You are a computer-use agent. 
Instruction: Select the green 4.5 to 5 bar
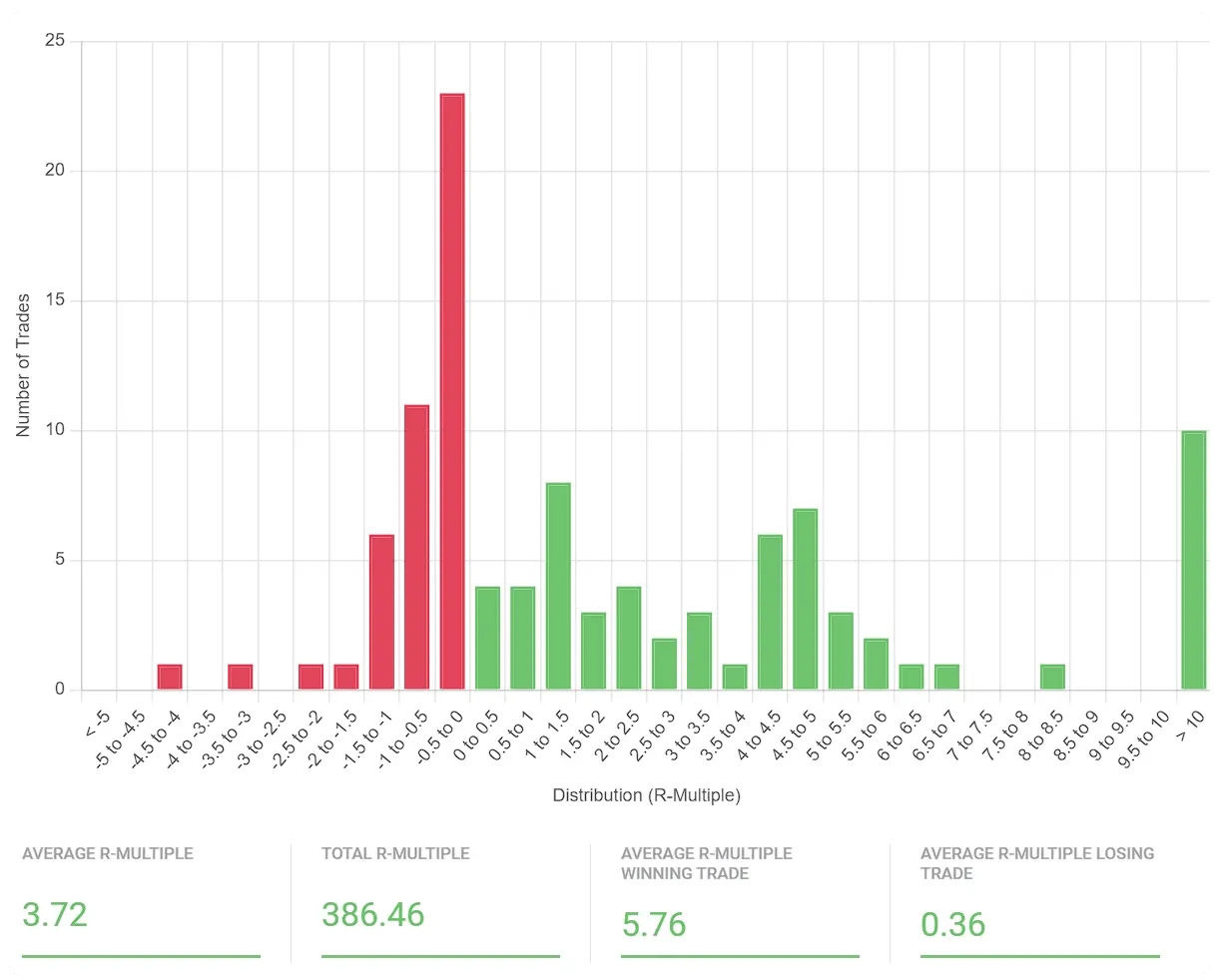tap(805, 599)
